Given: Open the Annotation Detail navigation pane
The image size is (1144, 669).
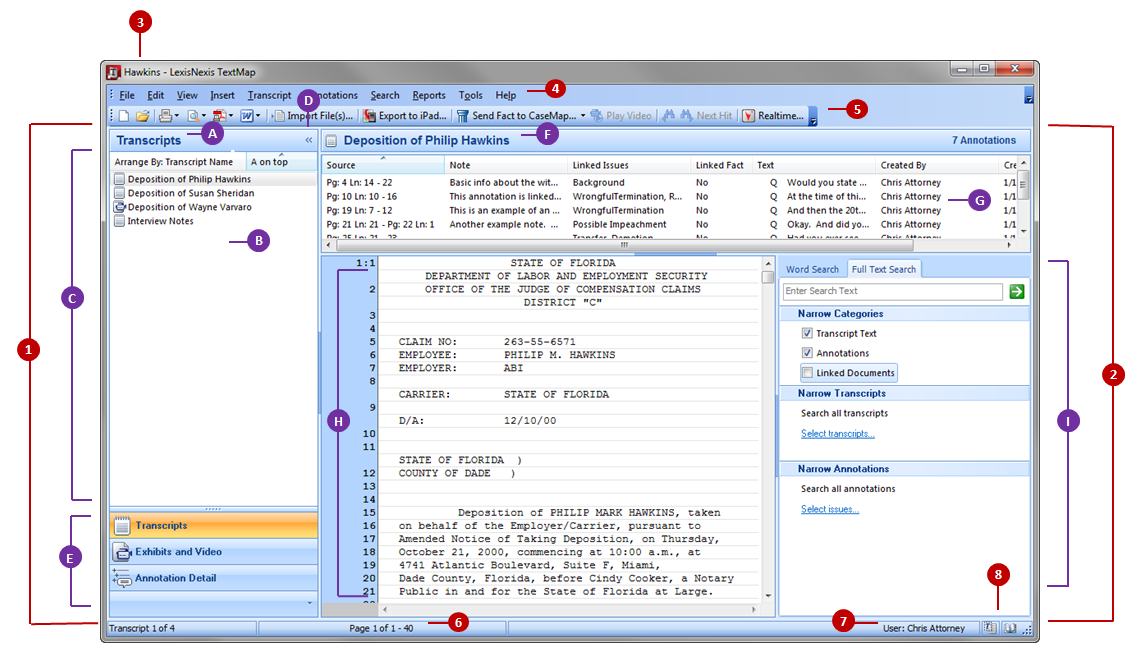Looking at the screenshot, I should 213,579.
